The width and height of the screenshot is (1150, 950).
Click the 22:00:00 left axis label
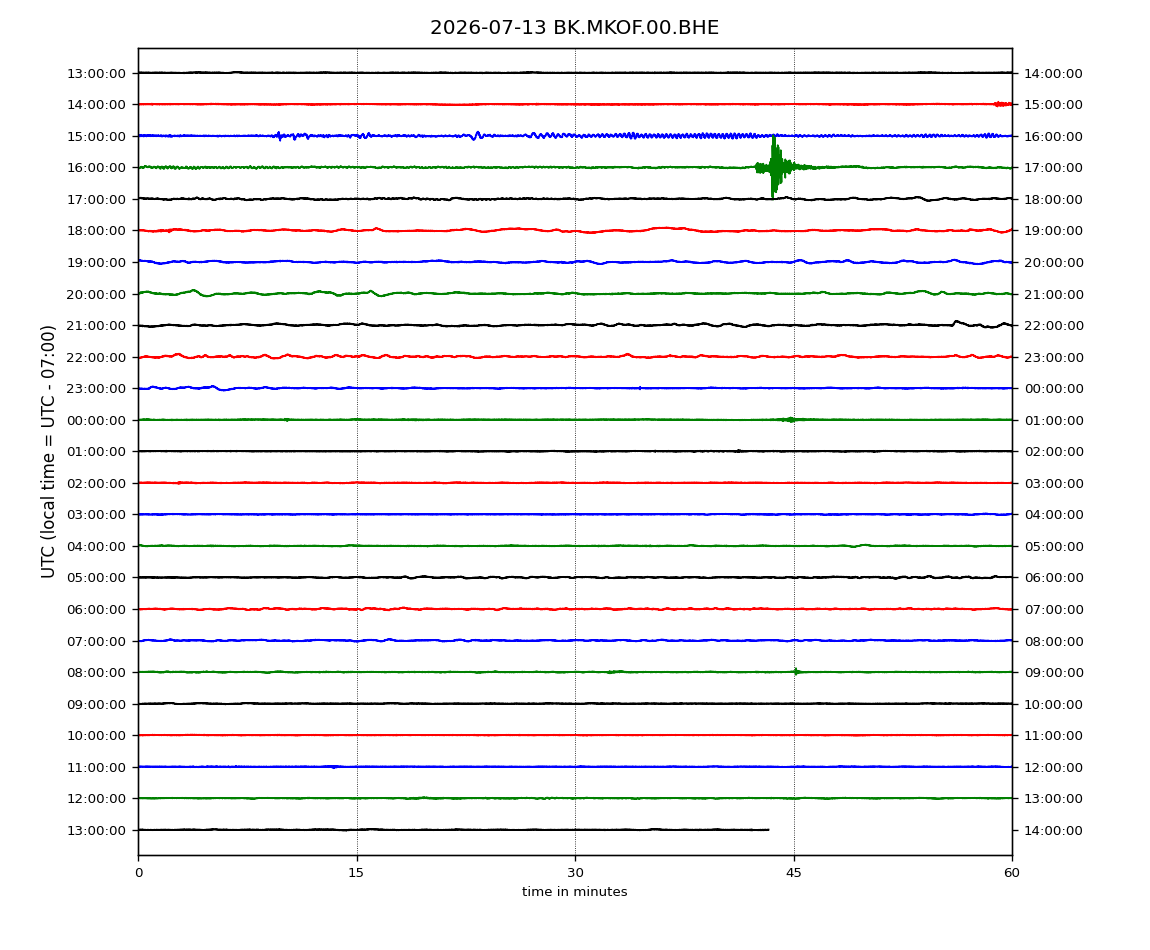(x=96, y=357)
